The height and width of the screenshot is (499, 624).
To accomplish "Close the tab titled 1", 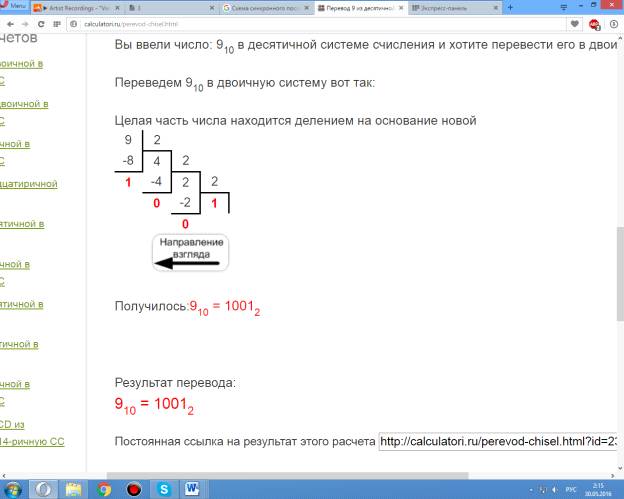I will [x=212, y=8].
